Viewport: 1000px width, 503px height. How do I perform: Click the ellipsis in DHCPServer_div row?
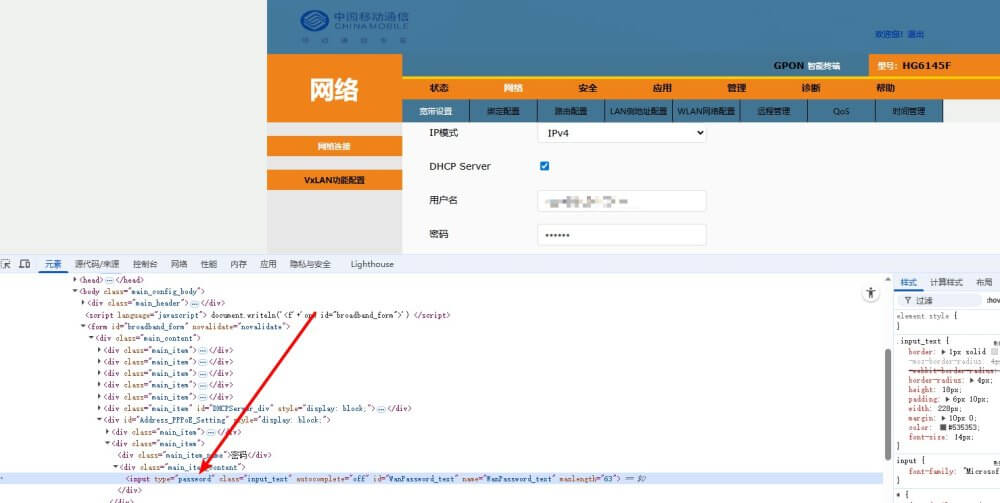[381, 409]
